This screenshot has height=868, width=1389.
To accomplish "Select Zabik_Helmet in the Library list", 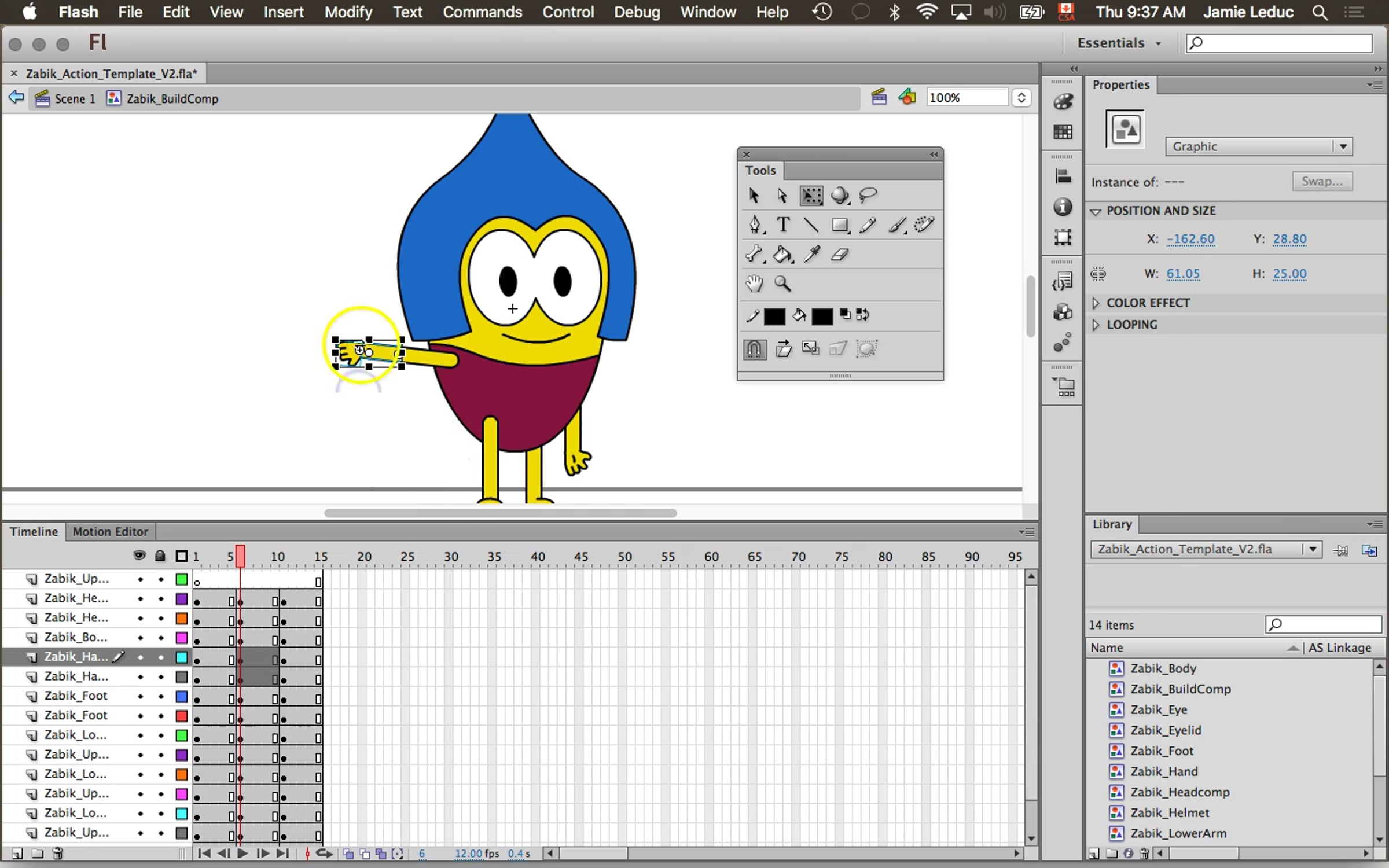I will click(x=1169, y=812).
